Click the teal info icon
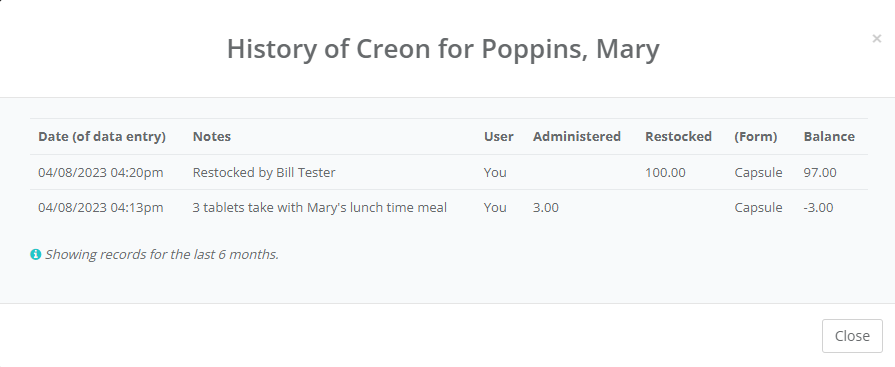The height and width of the screenshot is (367, 895). [35, 255]
